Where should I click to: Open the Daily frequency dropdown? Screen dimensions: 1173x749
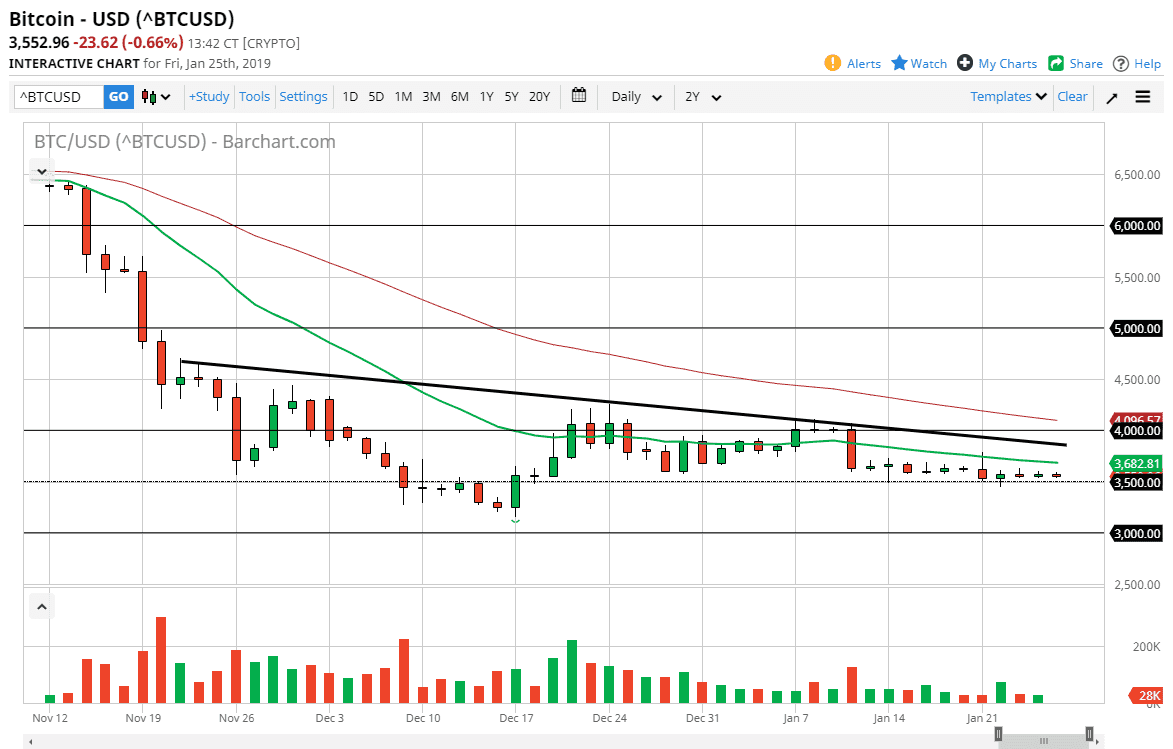pos(634,96)
